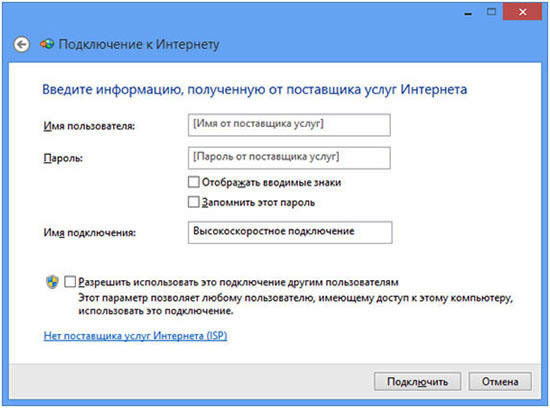
Task: Open the Нет поставщика услуг Интернета link
Action: point(135,336)
